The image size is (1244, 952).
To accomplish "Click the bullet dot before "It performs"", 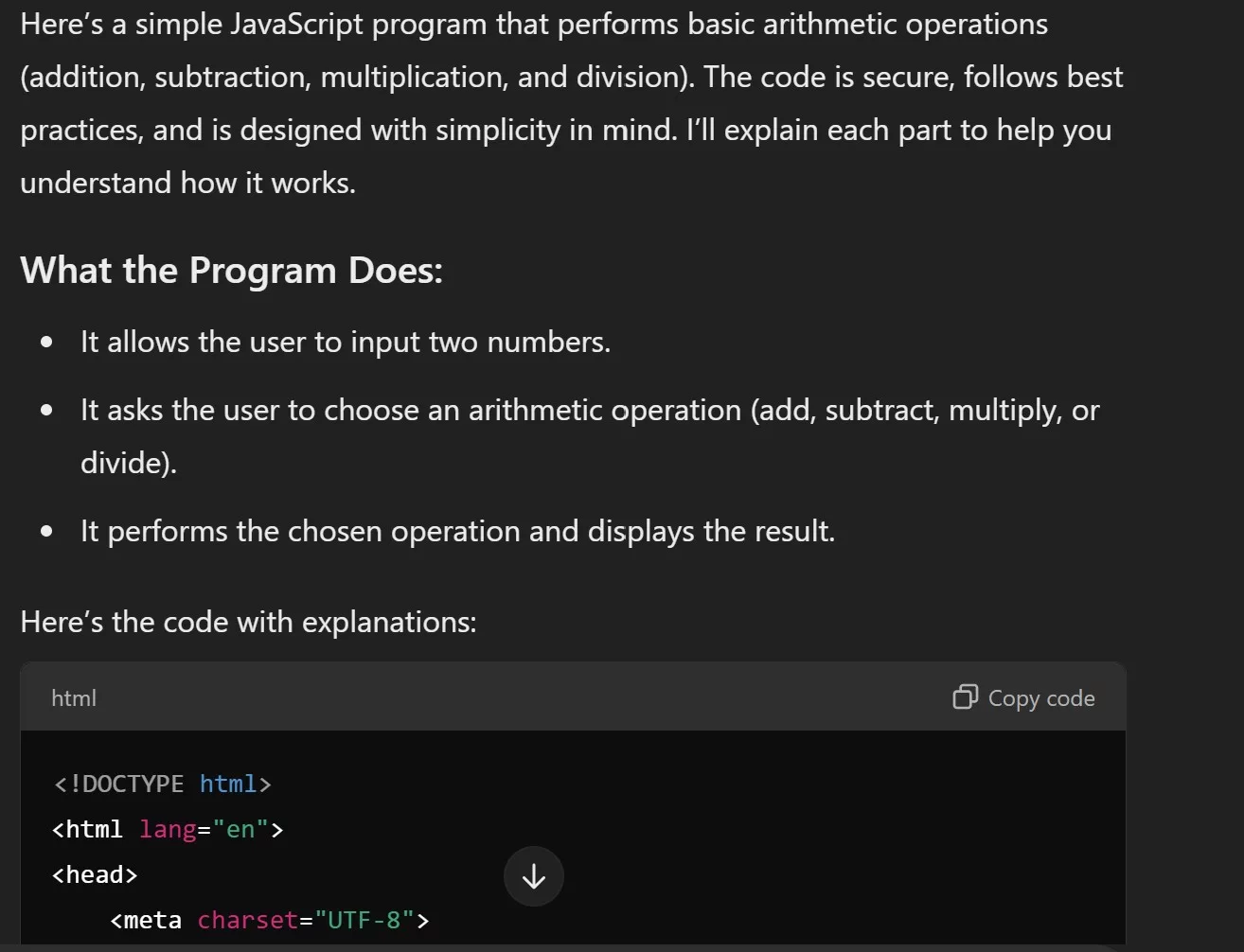I will pyautogui.click(x=46, y=532).
